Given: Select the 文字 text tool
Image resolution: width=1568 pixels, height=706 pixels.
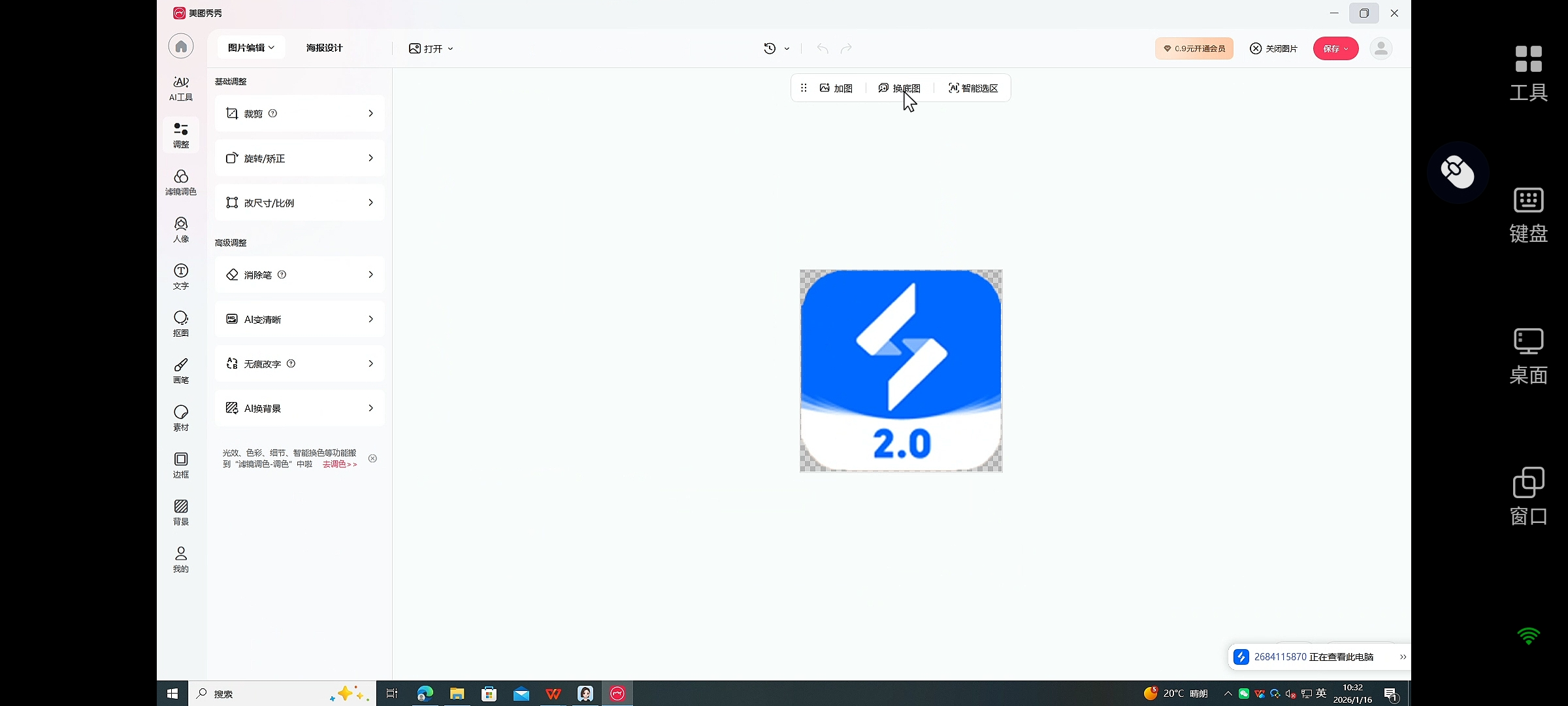Looking at the screenshot, I should coord(181,277).
